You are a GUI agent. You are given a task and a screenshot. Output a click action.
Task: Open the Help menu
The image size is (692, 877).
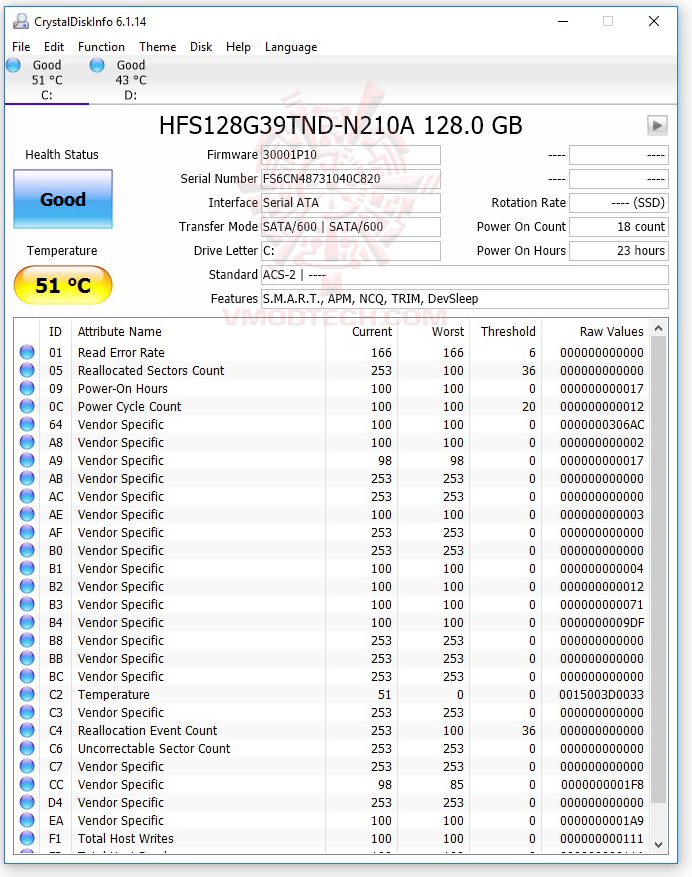(238, 47)
